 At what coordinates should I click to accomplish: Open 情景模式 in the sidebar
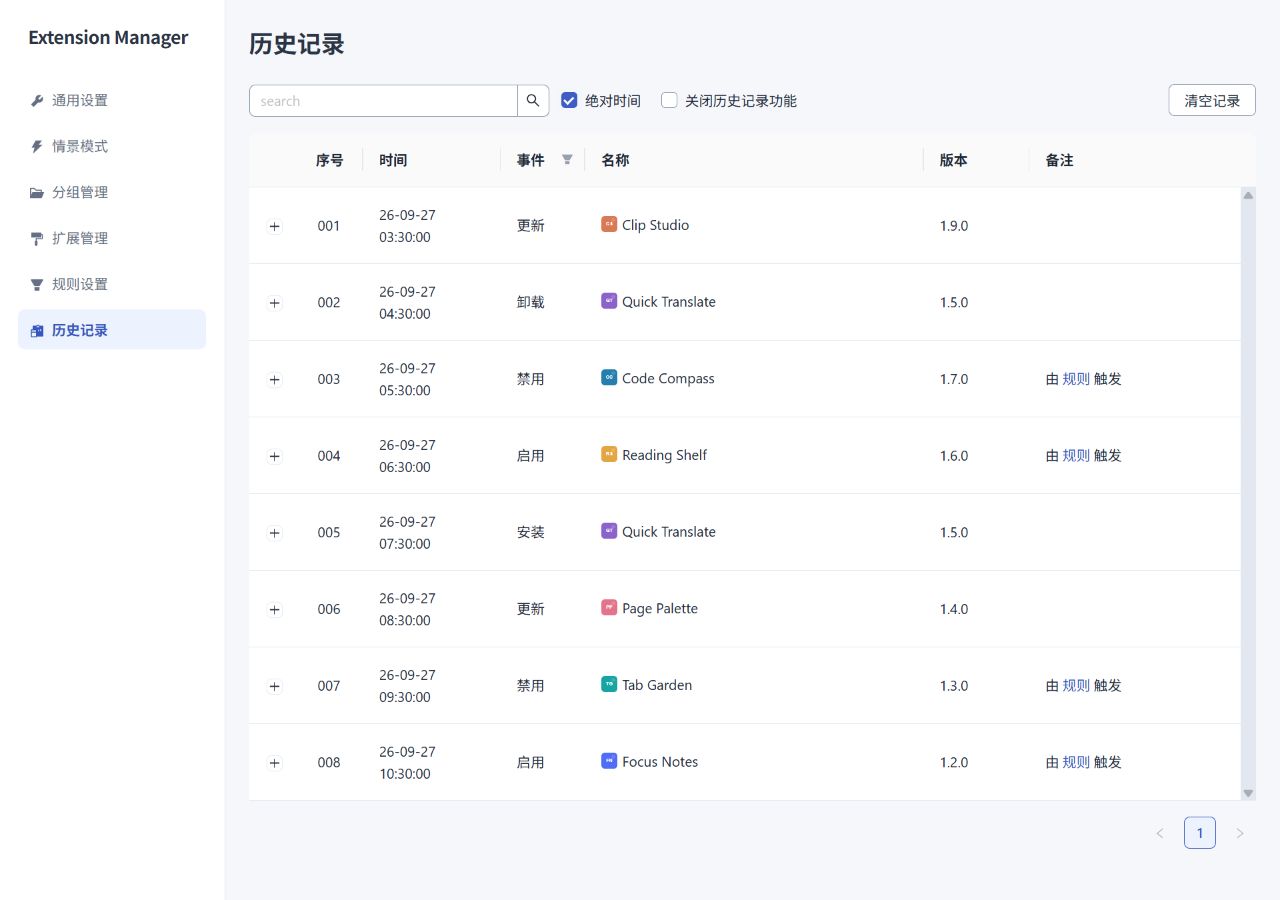(x=112, y=146)
